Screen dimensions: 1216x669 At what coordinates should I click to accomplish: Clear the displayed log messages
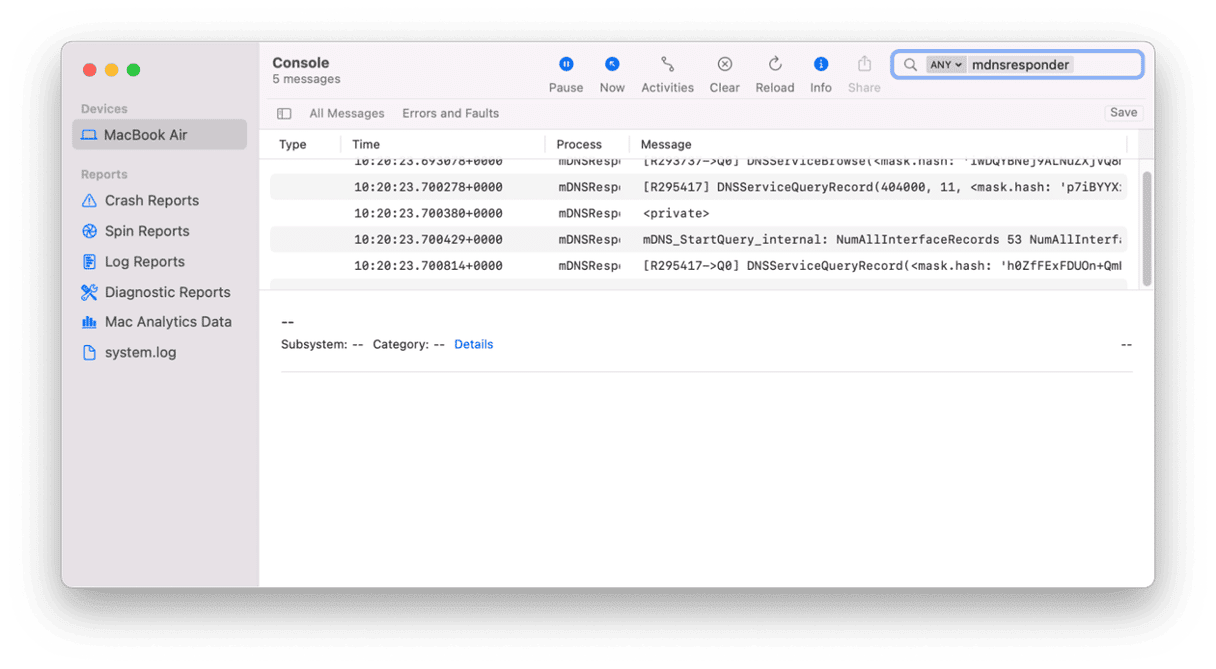(724, 74)
